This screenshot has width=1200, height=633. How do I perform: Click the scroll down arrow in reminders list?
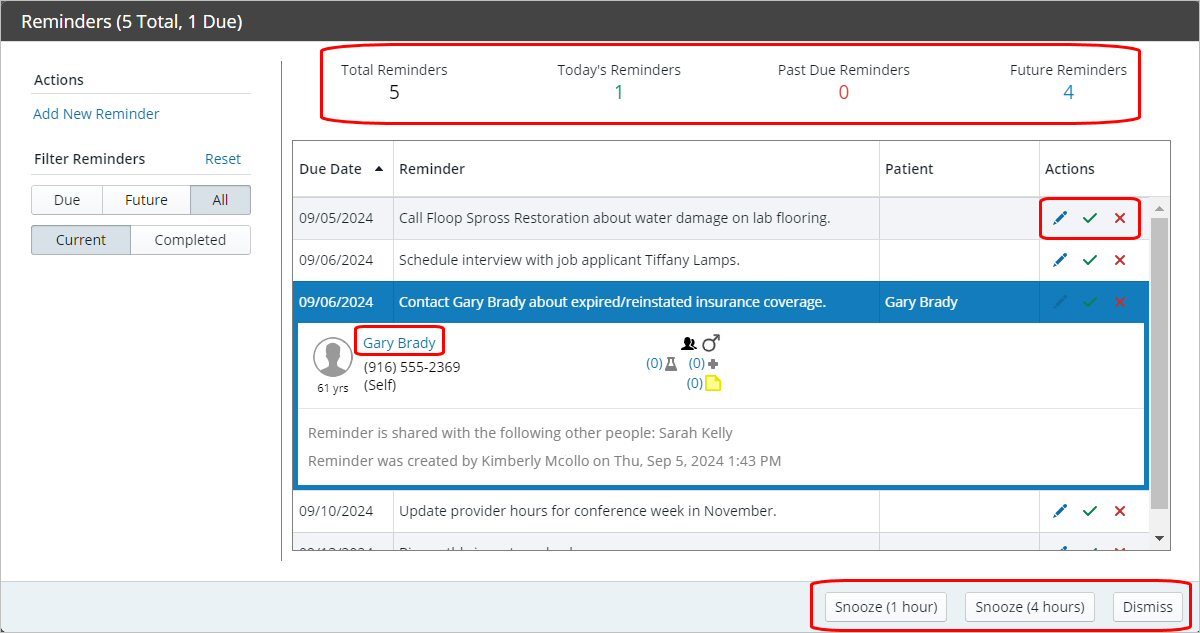1159,538
